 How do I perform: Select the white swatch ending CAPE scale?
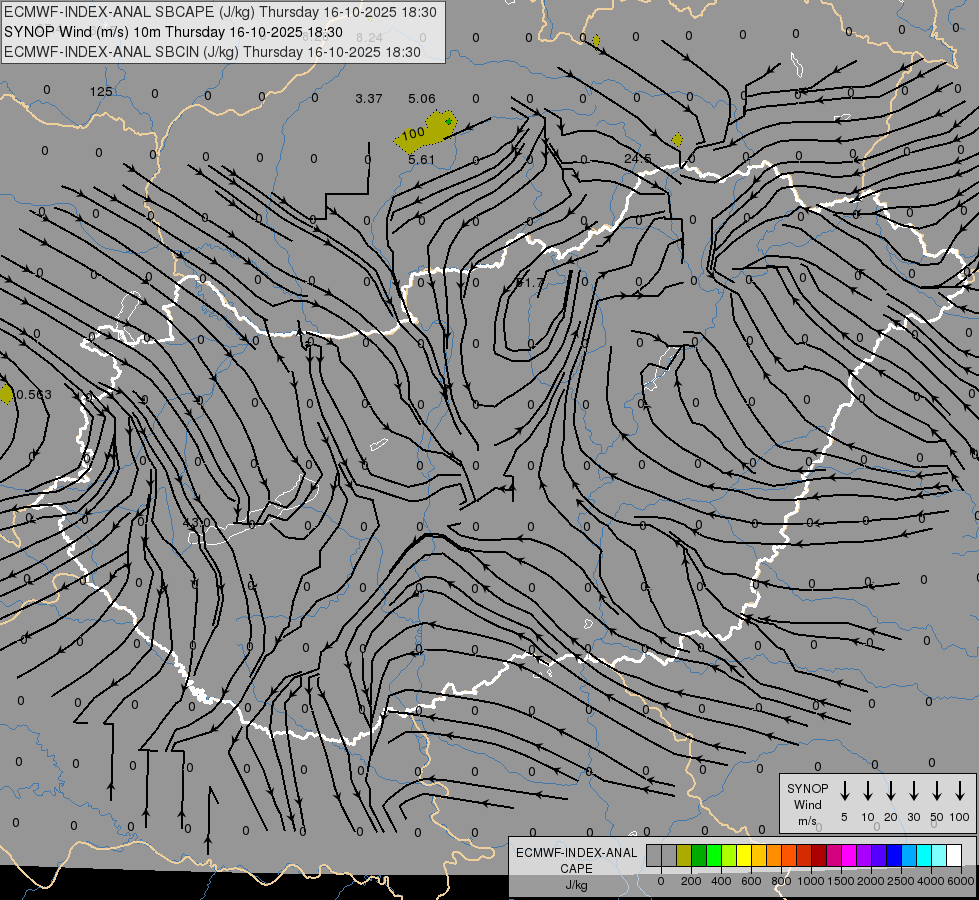click(x=954, y=855)
